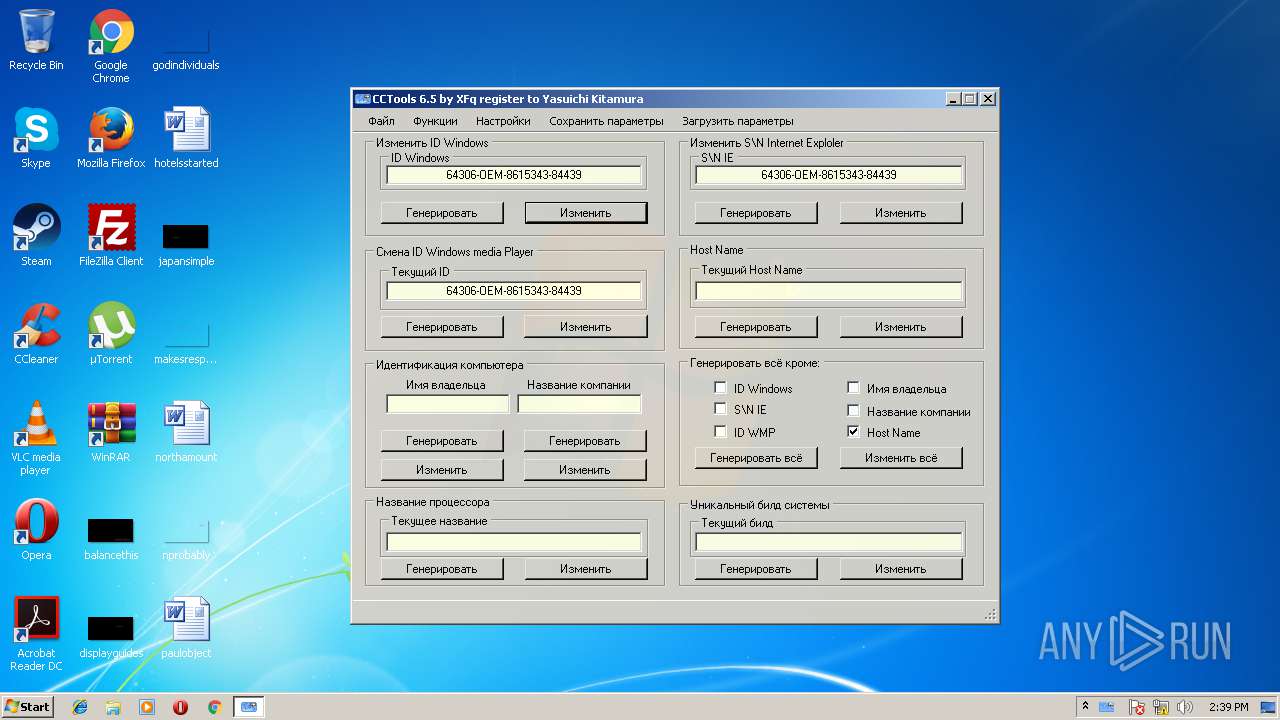Open the hotelsstarted document icon

pyautogui.click(x=186, y=138)
